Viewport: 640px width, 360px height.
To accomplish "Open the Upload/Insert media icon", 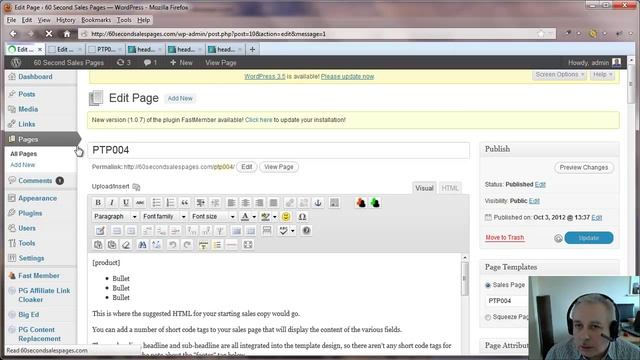I will (136, 187).
